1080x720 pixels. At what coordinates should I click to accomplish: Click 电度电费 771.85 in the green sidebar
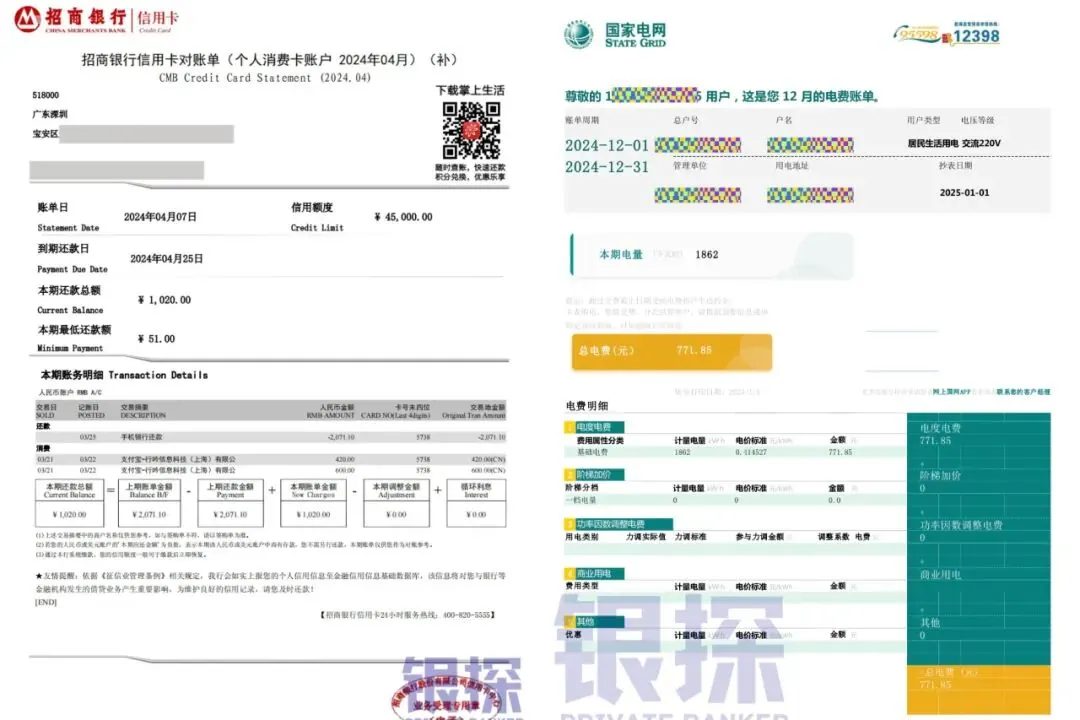click(x=940, y=434)
